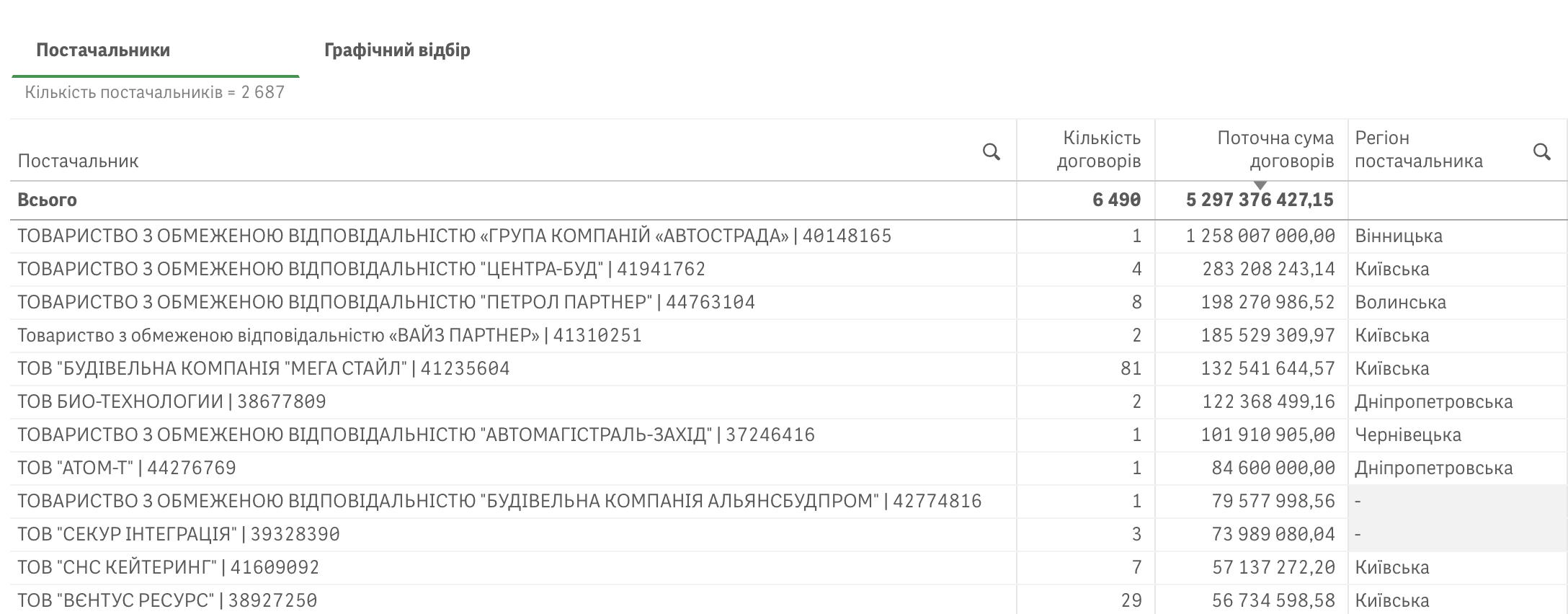Click Волинська region cell
Screen dimensions: 1568x614
1400,303
